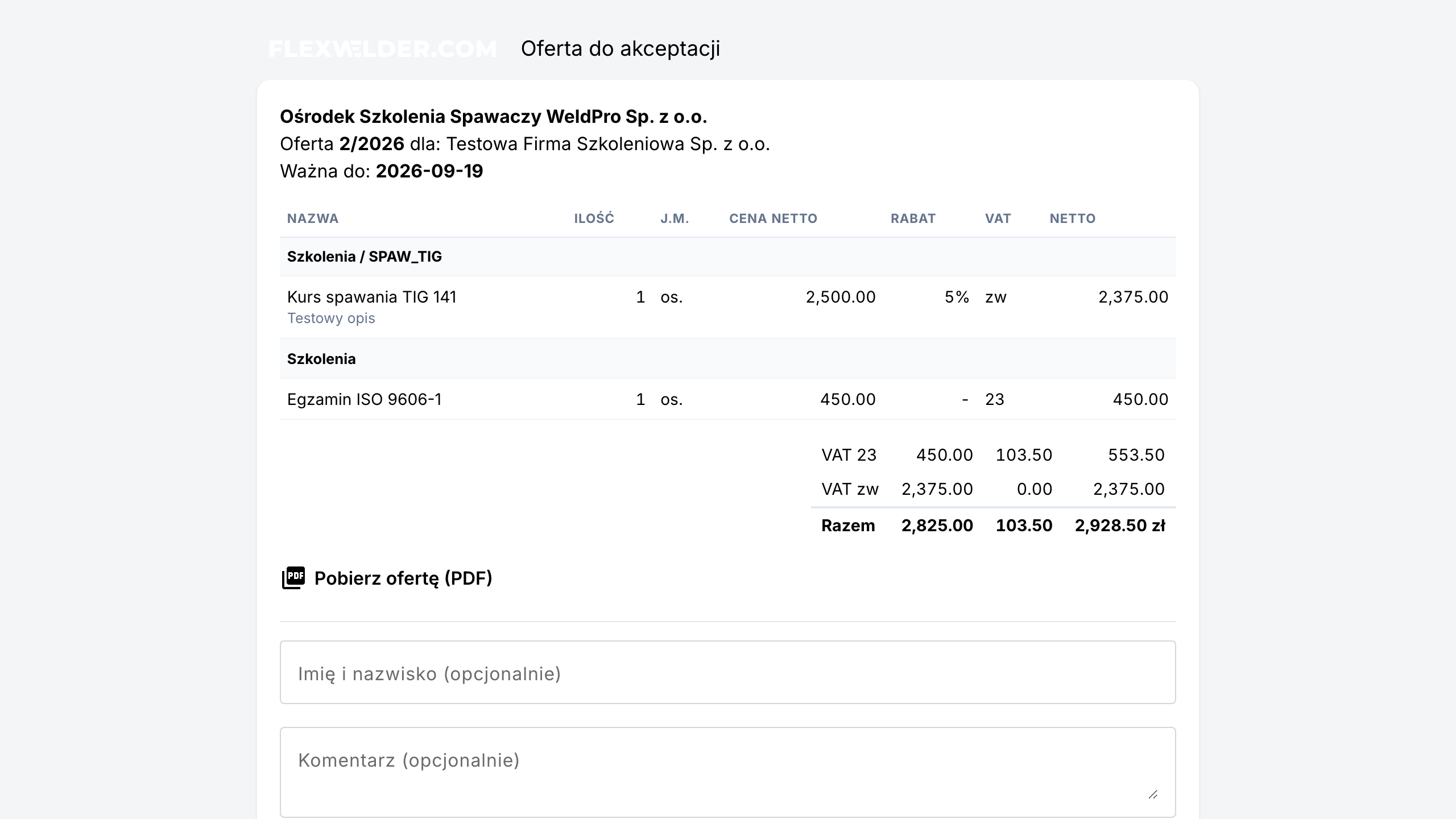This screenshot has width=1456, height=819.
Task: Click the ILOŚĆ column header
Action: 594,218
